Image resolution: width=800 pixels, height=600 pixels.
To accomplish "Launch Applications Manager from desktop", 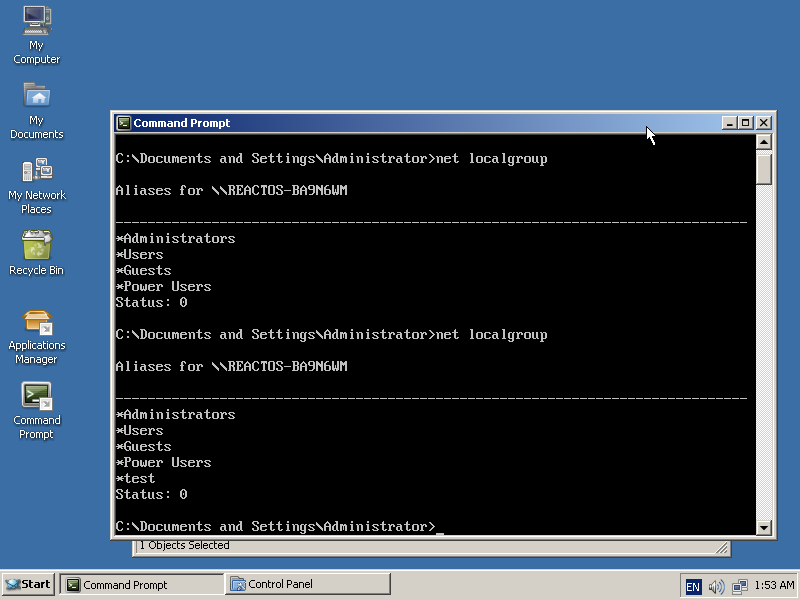I will [37, 322].
